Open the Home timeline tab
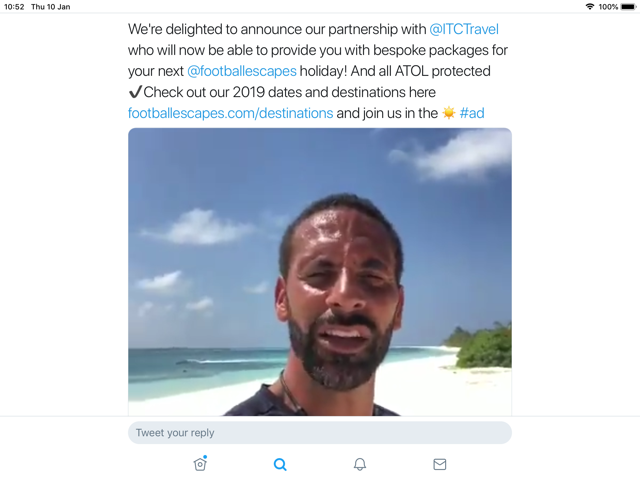The width and height of the screenshot is (640, 480). click(200, 464)
